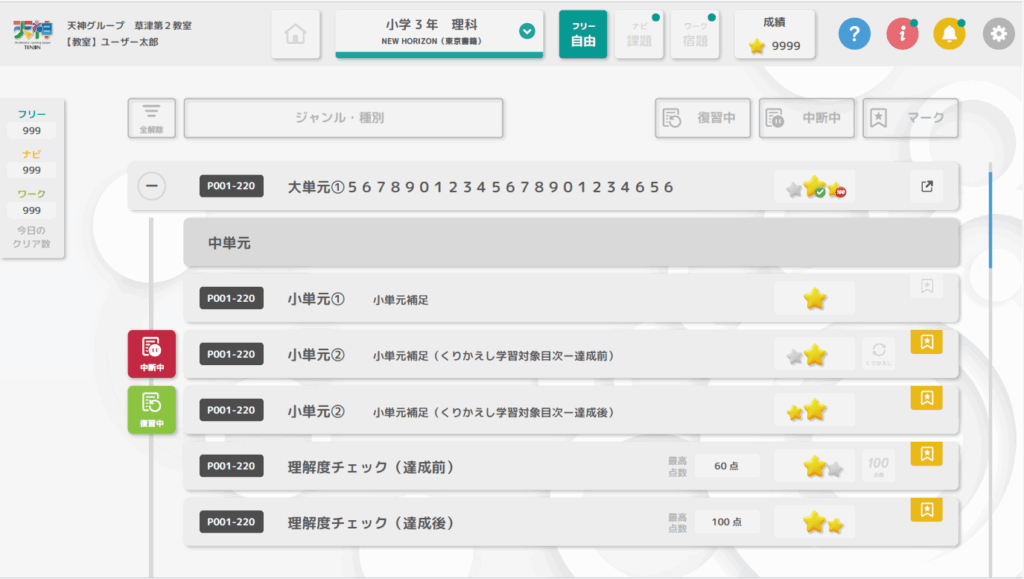Click the 復習中 filter button
The width and height of the screenshot is (1024, 579).
(x=703, y=117)
